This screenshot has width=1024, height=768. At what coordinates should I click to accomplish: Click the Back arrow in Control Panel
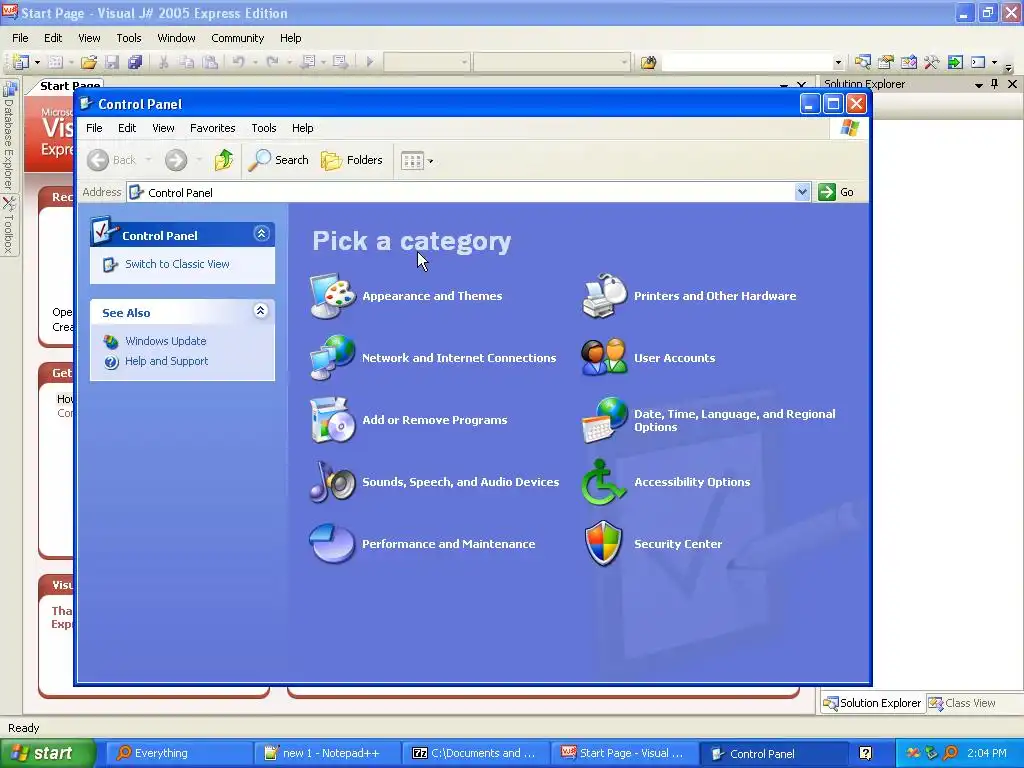[98, 160]
